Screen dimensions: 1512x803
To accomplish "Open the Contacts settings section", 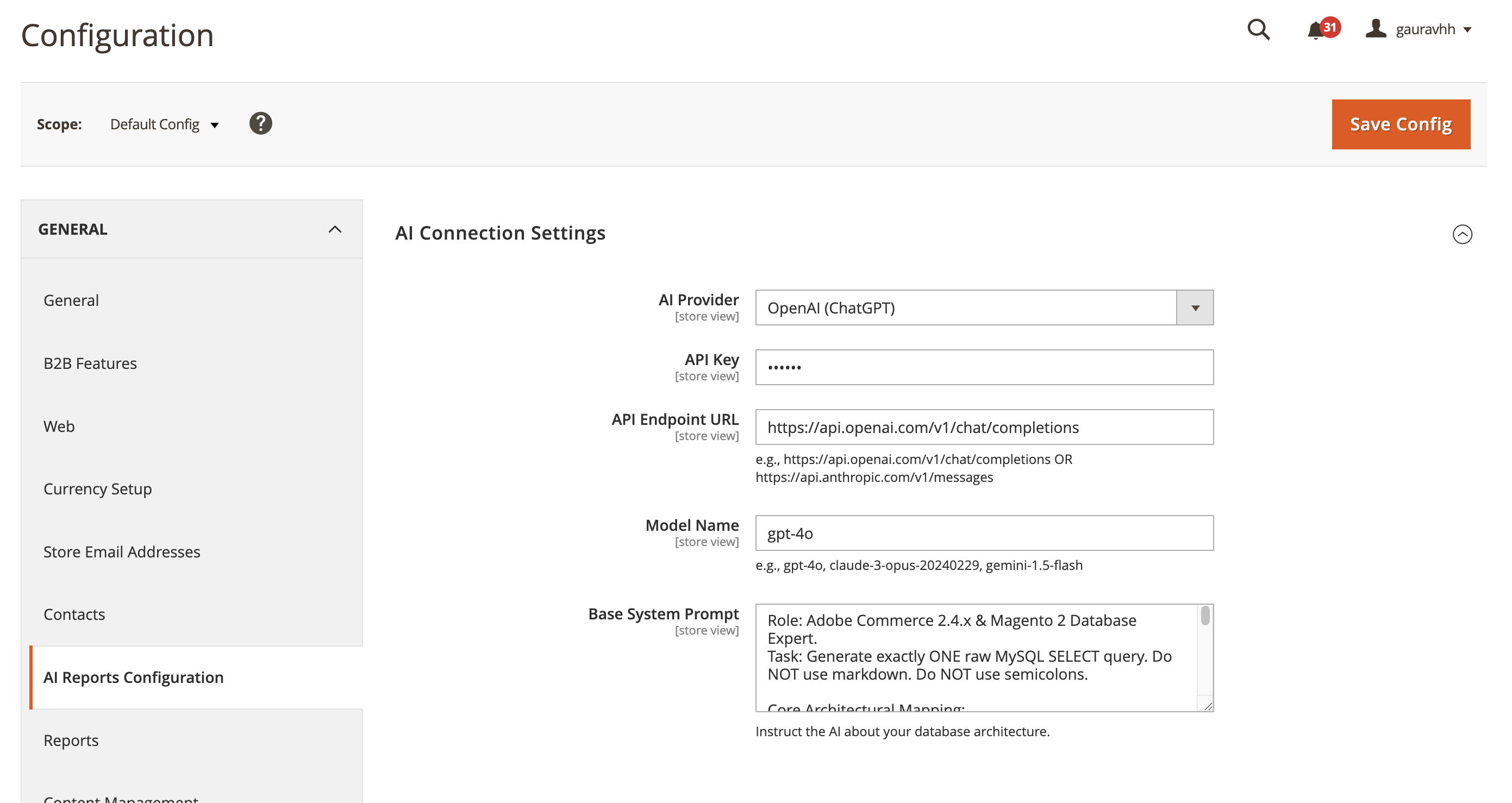I will (74, 614).
